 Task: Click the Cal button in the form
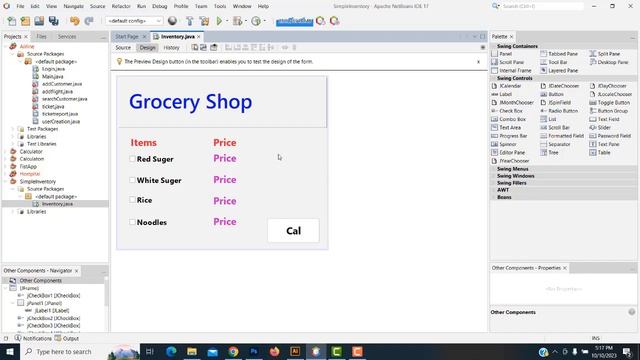click(293, 231)
